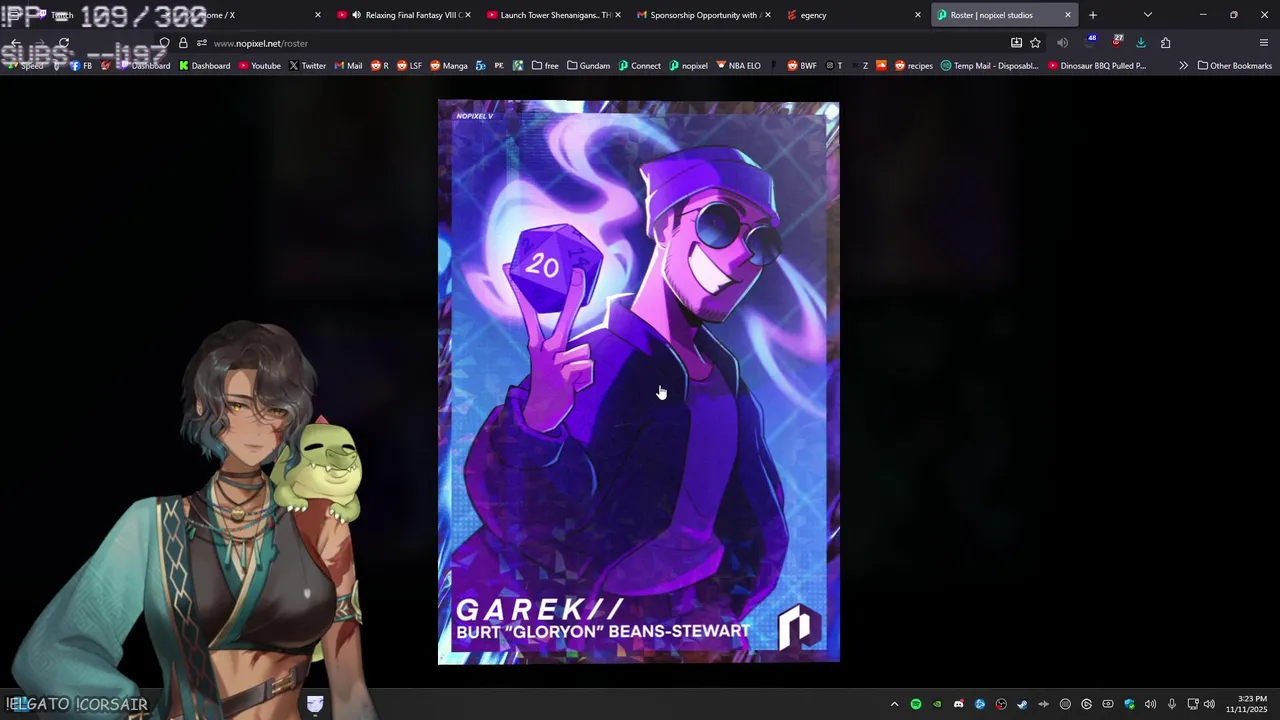Show more bookmarks with the double-chevron
This screenshot has width=1280, height=720.
tap(1183, 66)
